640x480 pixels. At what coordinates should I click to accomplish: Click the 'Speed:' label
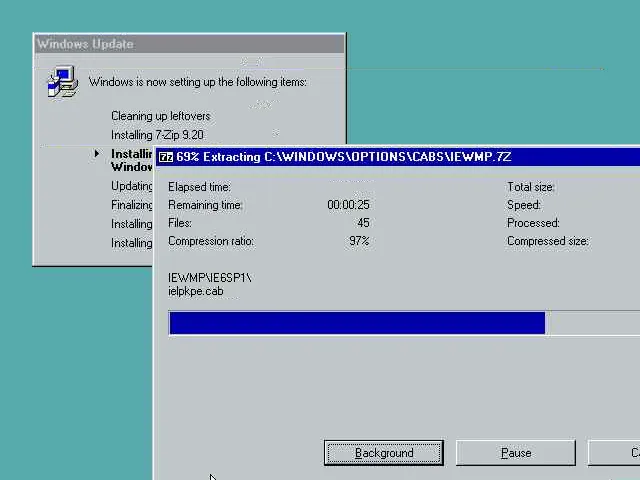[524, 205]
